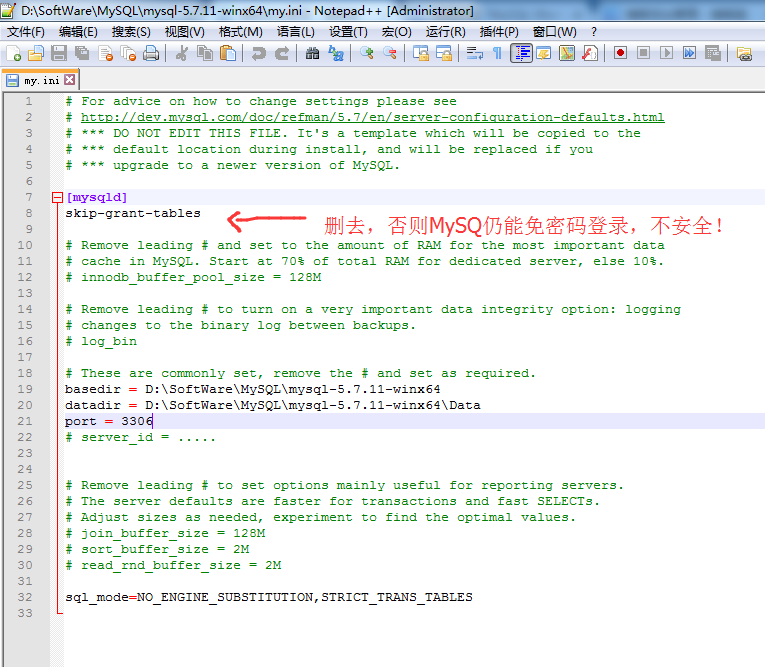Click the 'port = 3306' line
The image size is (765, 667).
pos(109,421)
